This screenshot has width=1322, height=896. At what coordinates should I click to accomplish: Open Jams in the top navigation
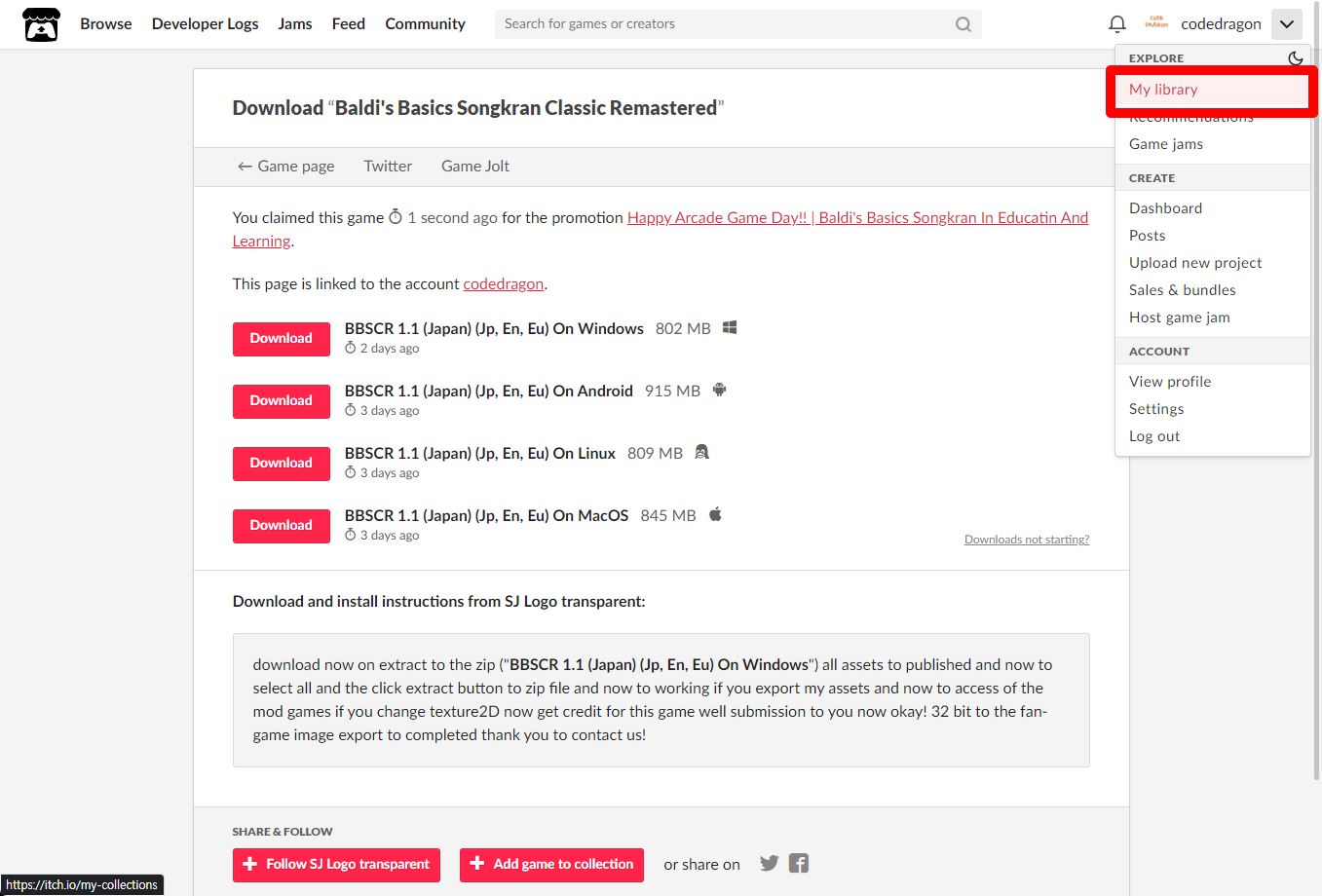pyautogui.click(x=295, y=24)
